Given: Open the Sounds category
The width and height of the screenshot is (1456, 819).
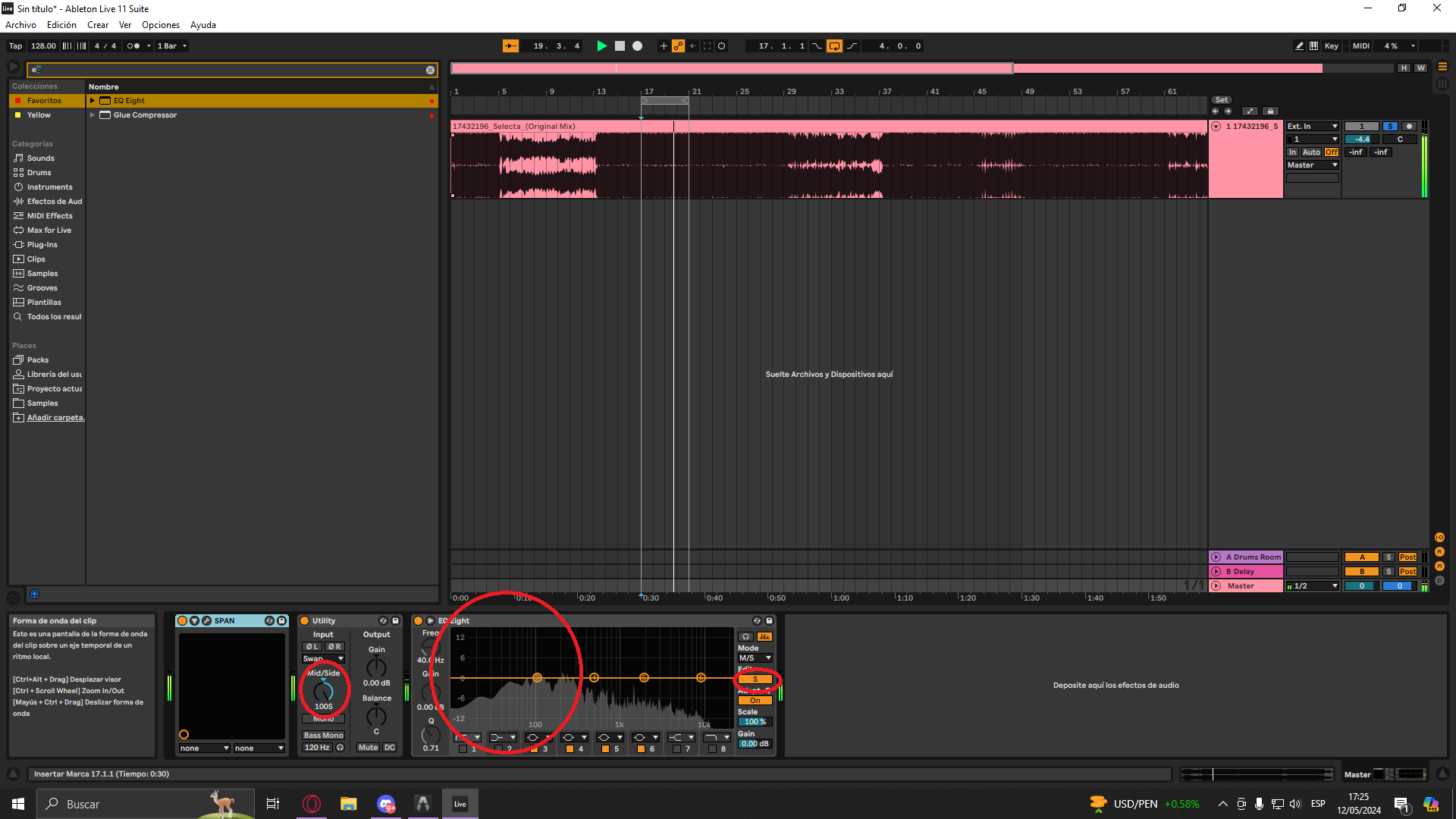Looking at the screenshot, I should [x=40, y=158].
